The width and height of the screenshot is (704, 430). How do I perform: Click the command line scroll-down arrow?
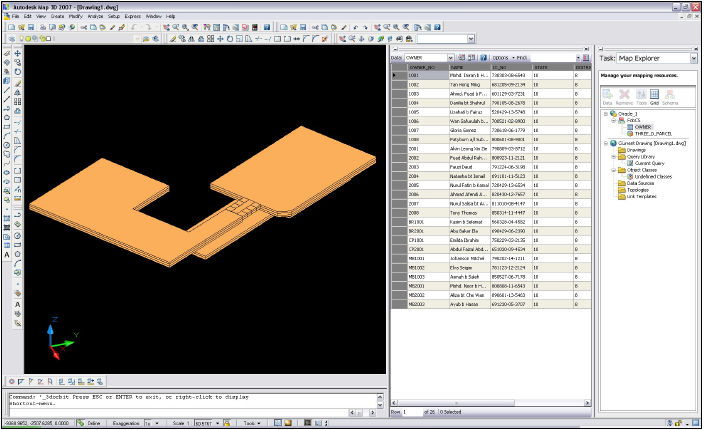click(x=380, y=405)
